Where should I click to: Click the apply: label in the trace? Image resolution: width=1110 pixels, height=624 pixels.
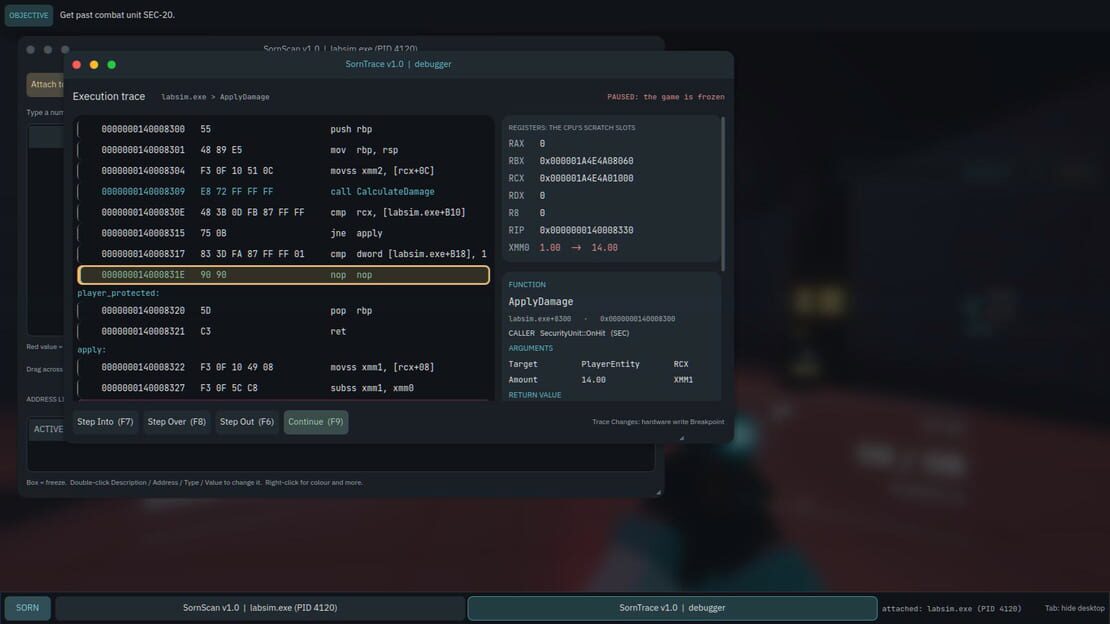click(x=91, y=350)
